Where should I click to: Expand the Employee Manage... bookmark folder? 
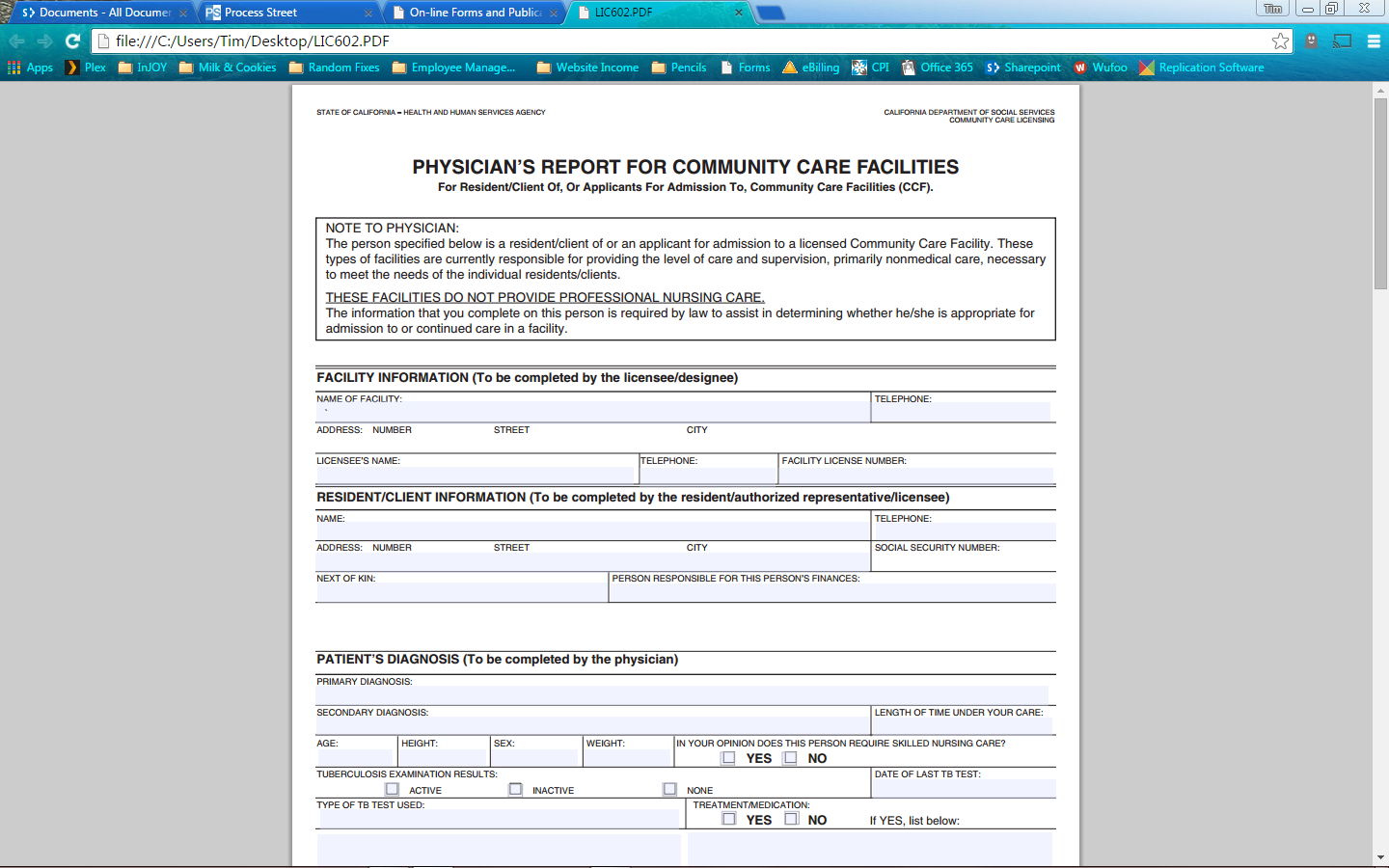pyautogui.click(x=454, y=68)
